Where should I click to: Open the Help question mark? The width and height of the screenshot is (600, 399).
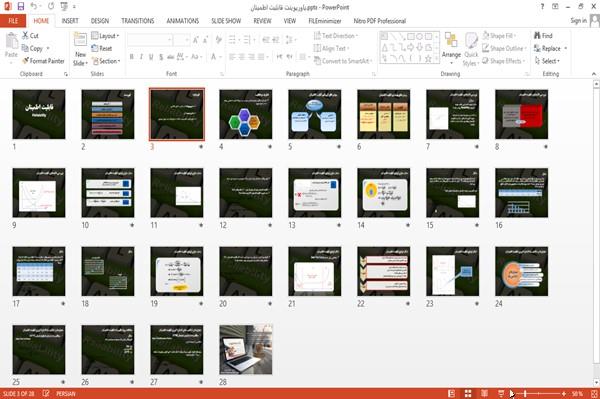[542, 7]
